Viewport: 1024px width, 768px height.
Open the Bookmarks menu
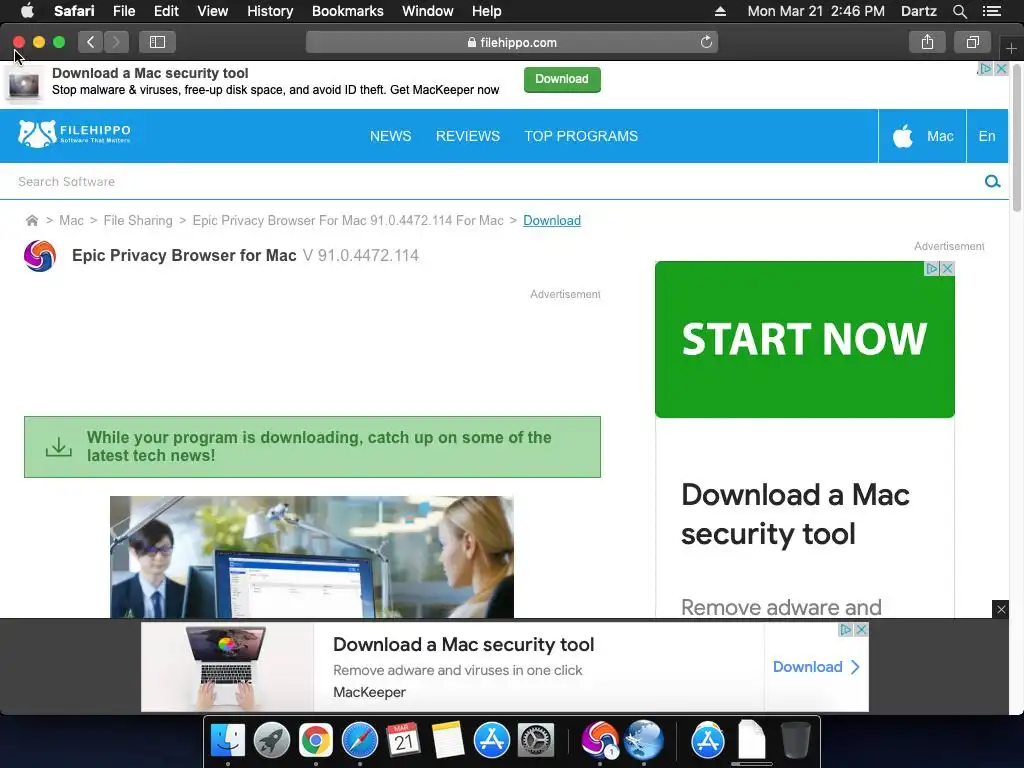(347, 11)
